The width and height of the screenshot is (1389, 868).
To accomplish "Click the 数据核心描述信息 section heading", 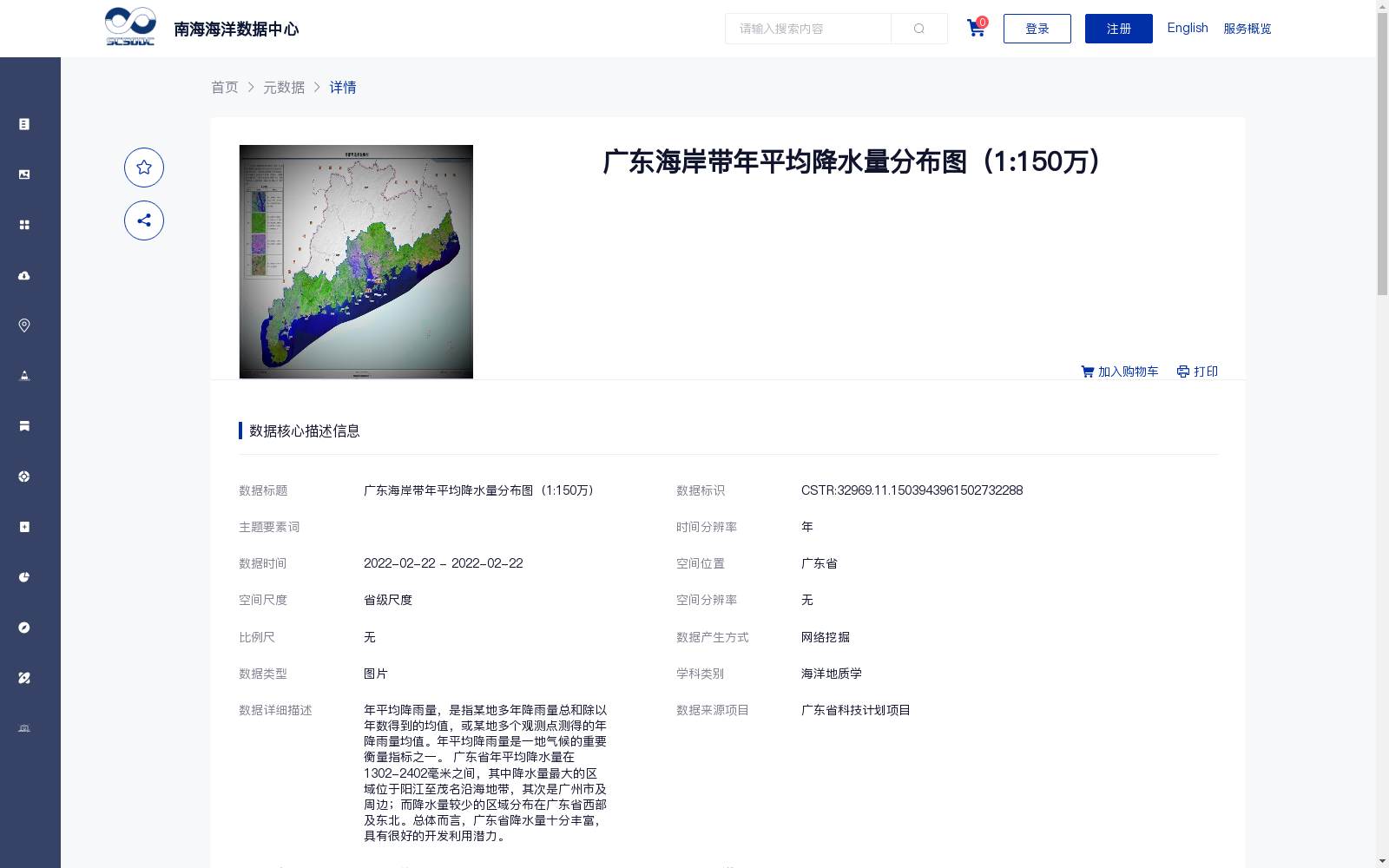I will click(305, 431).
